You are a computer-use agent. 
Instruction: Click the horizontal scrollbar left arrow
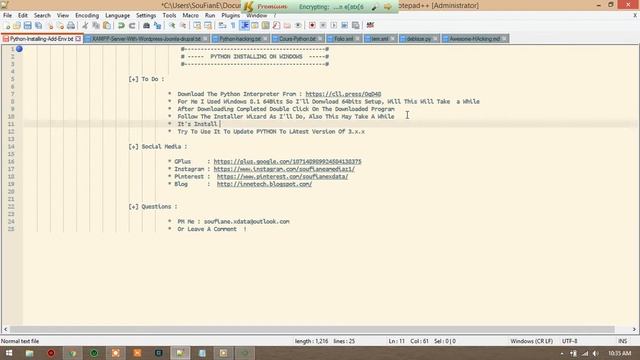(5, 329)
